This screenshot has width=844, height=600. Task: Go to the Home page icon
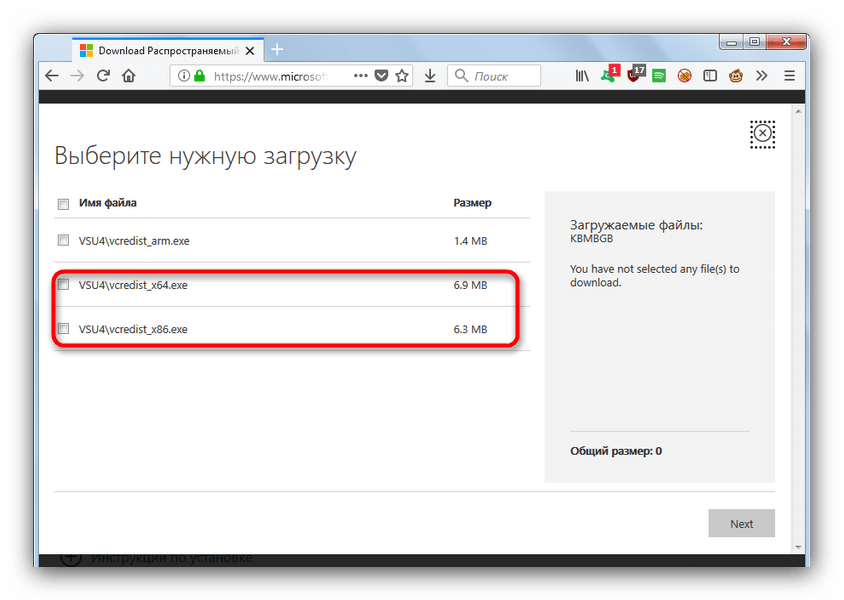128,76
